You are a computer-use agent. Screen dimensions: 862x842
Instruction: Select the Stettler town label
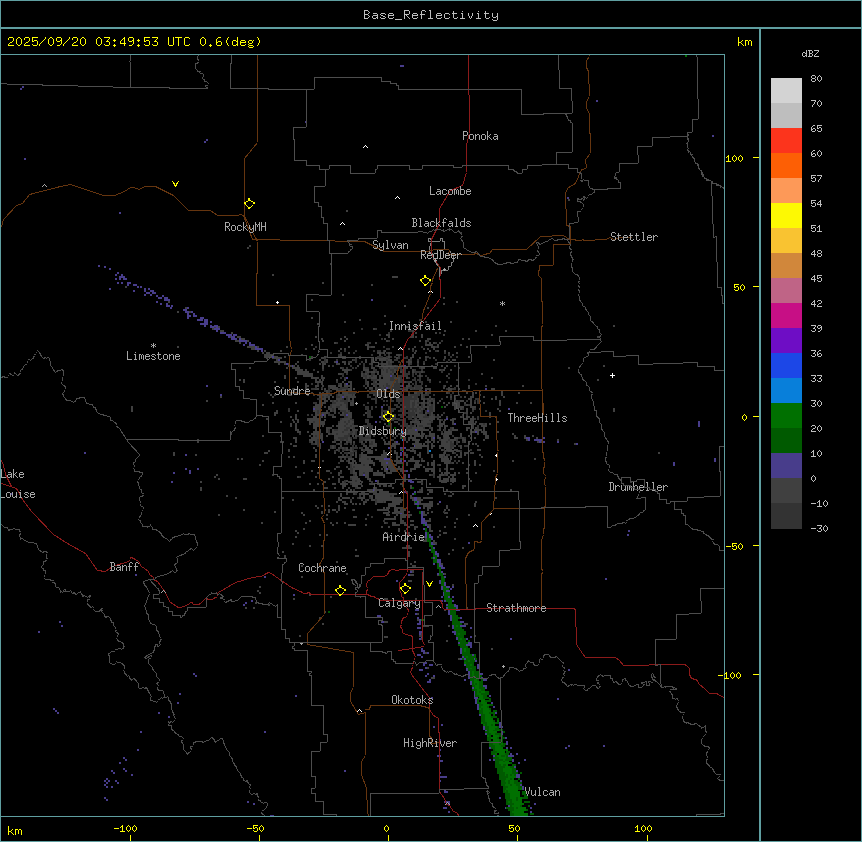click(x=634, y=237)
